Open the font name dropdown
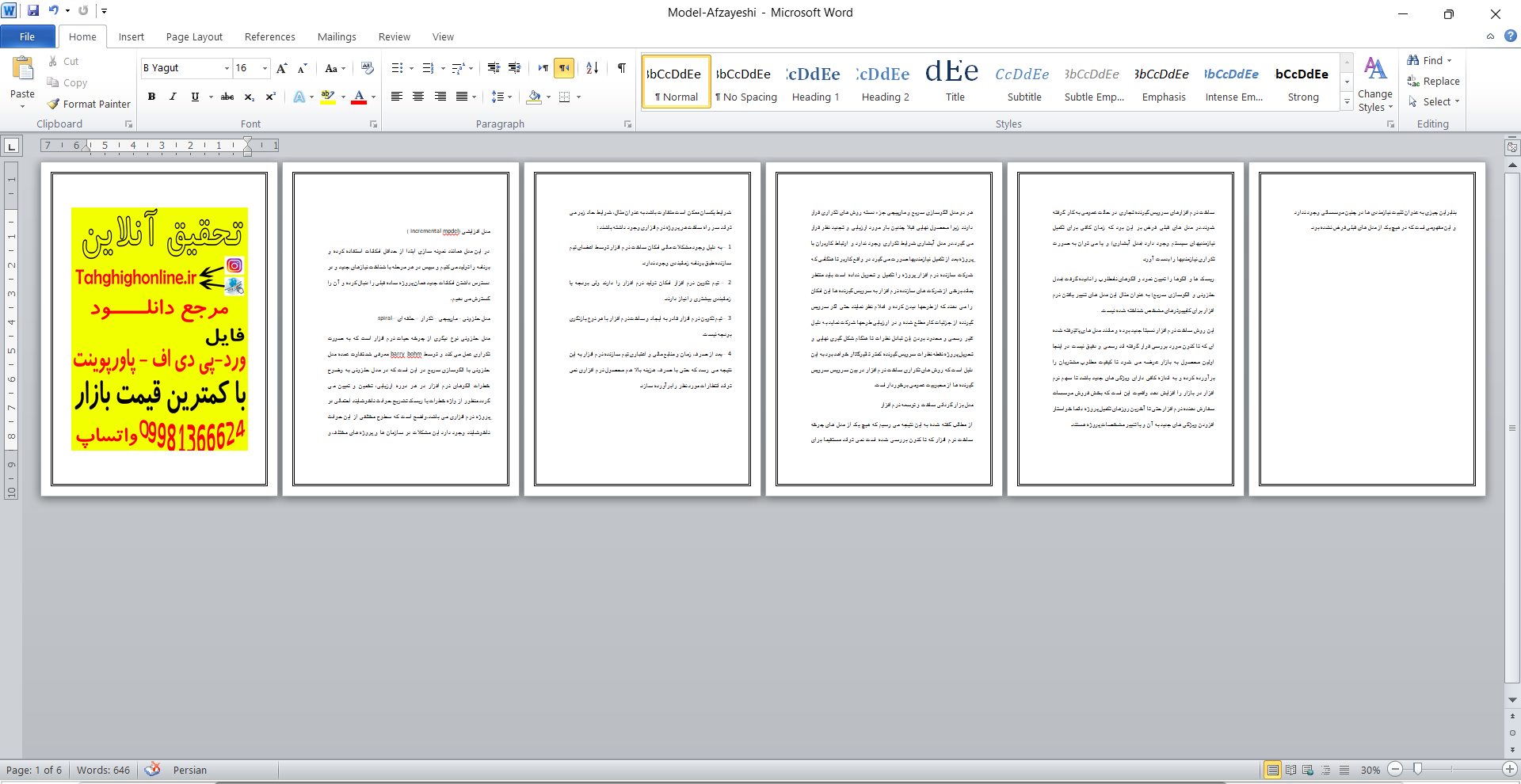The height and width of the screenshot is (784, 1521). coord(227,68)
